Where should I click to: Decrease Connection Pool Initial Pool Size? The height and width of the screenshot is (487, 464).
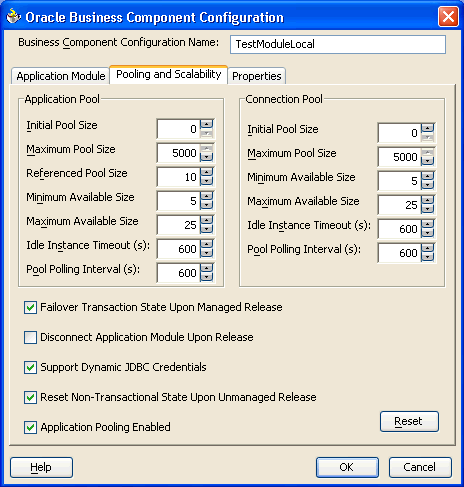coord(428,137)
